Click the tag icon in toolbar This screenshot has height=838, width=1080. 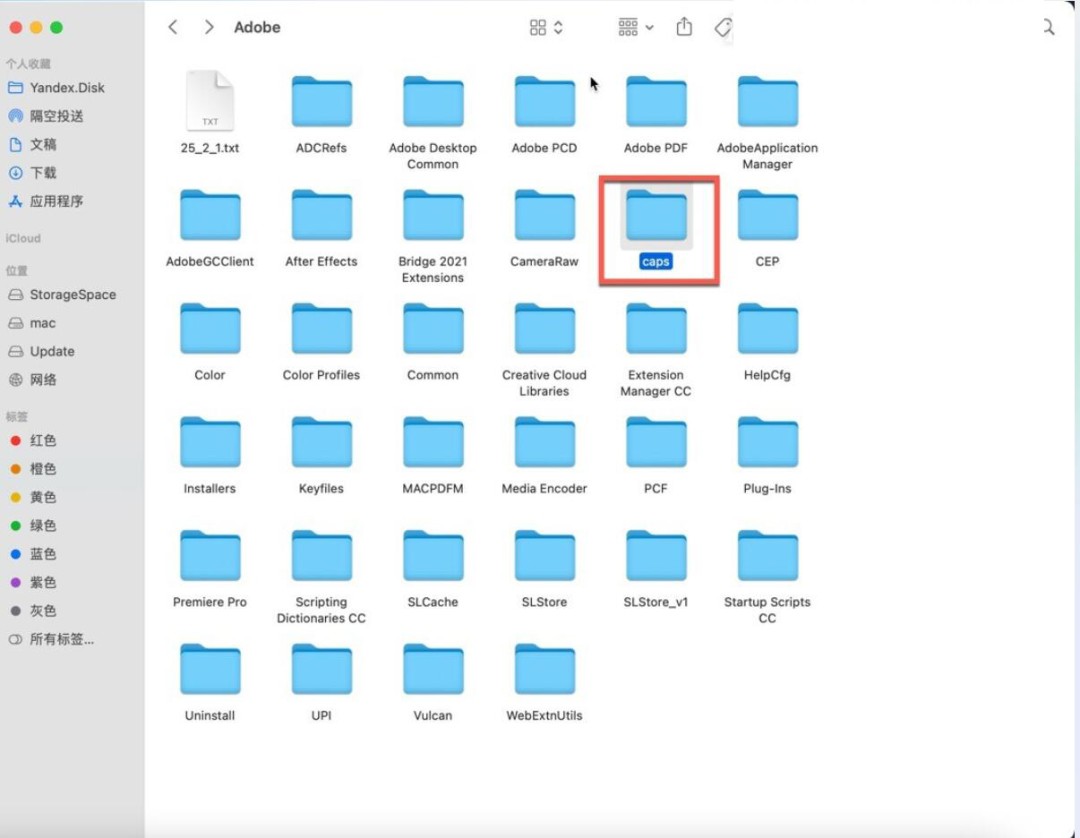click(x=723, y=27)
